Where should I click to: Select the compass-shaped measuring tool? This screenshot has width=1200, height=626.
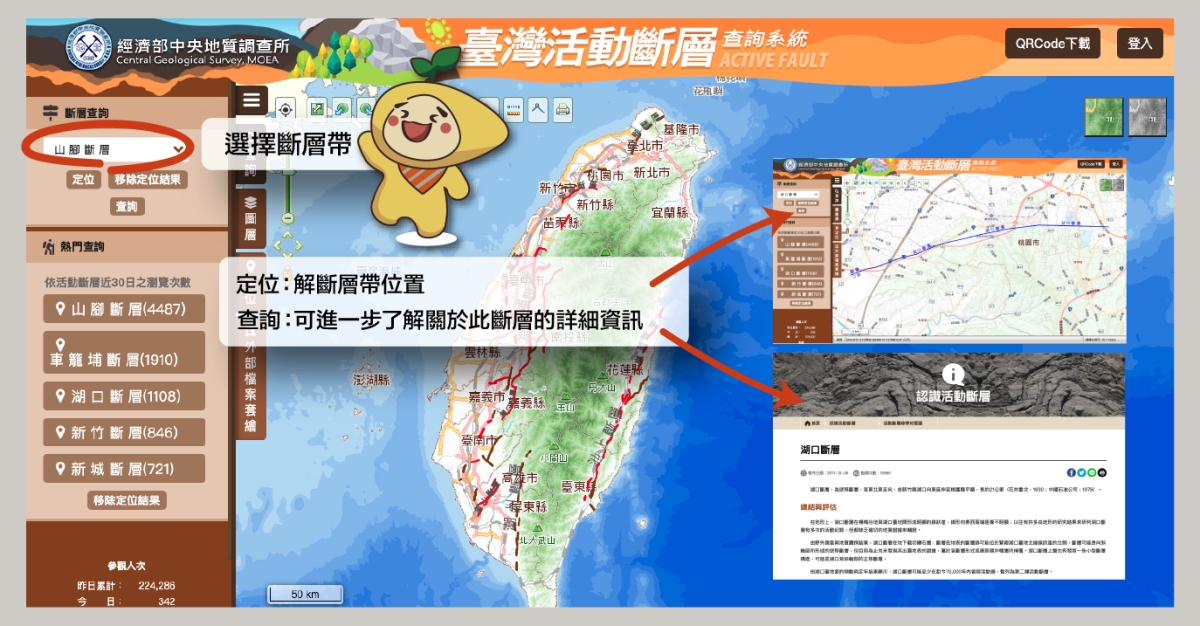pyautogui.click(x=538, y=109)
